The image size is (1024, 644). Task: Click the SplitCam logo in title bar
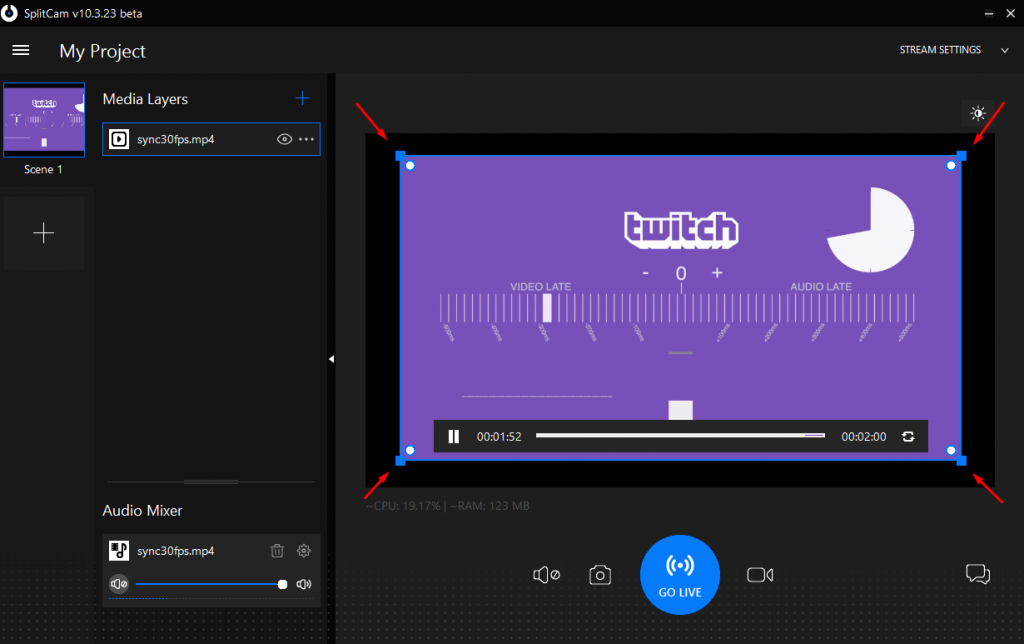(9, 13)
